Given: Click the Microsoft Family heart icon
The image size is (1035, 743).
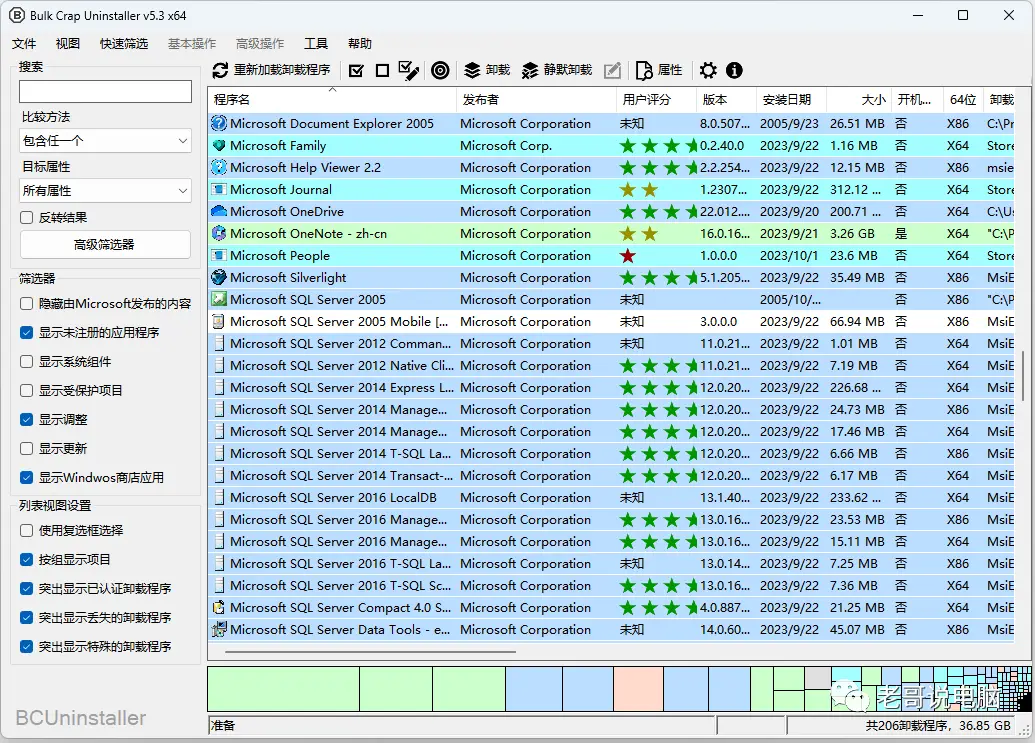Looking at the screenshot, I should [218, 145].
